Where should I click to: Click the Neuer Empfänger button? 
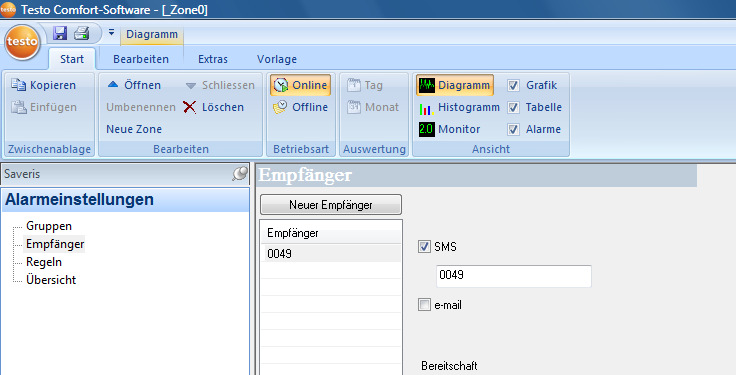pos(331,205)
